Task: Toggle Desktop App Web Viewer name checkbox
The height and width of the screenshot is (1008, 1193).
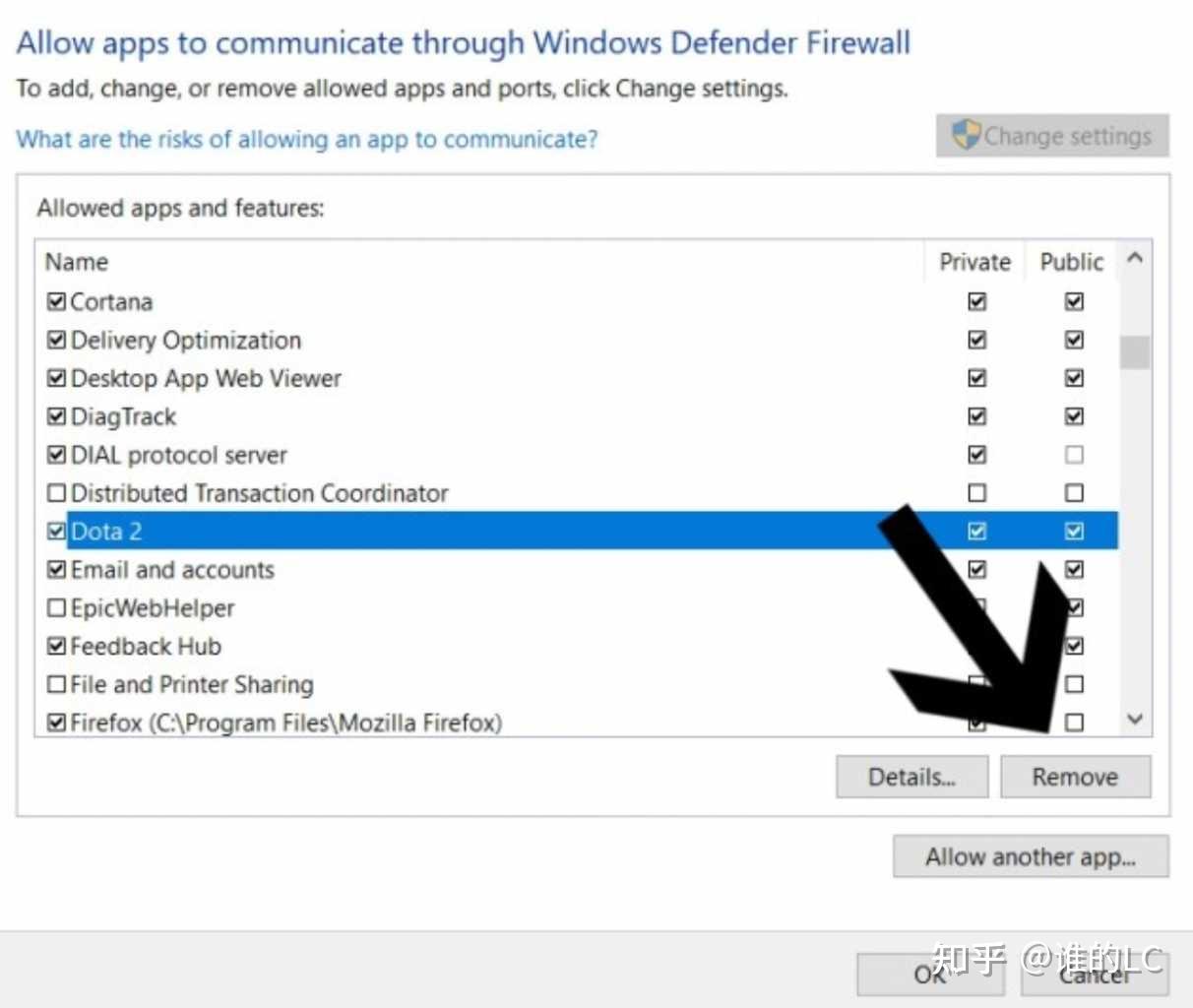Action: pyautogui.click(x=57, y=378)
